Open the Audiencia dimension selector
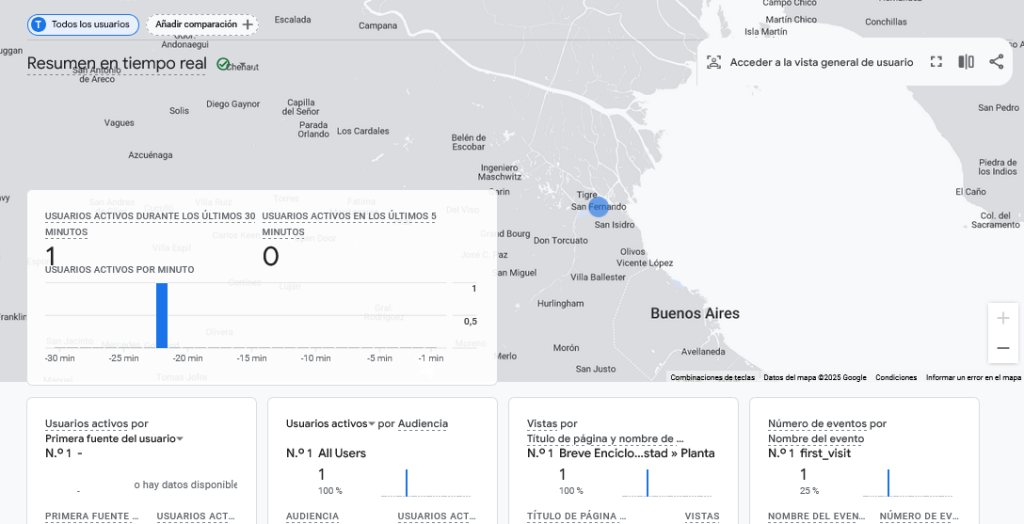Viewport: 1024px width, 524px height. click(422, 424)
